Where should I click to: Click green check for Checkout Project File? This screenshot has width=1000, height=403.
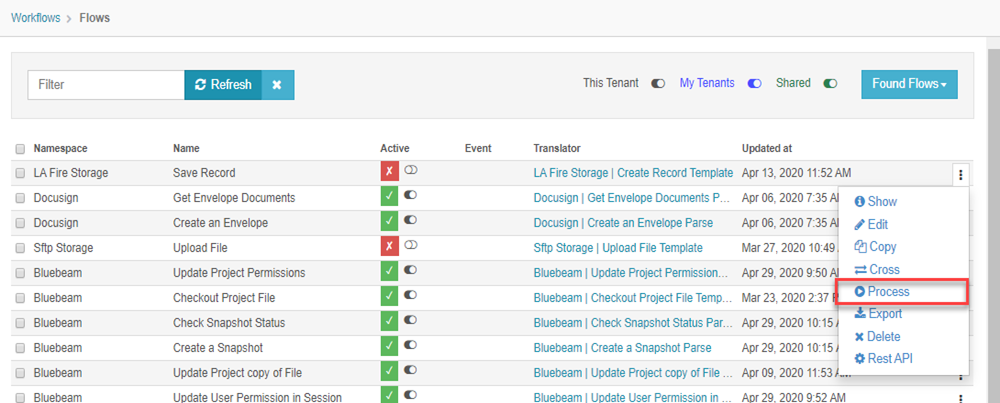click(389, 297)
